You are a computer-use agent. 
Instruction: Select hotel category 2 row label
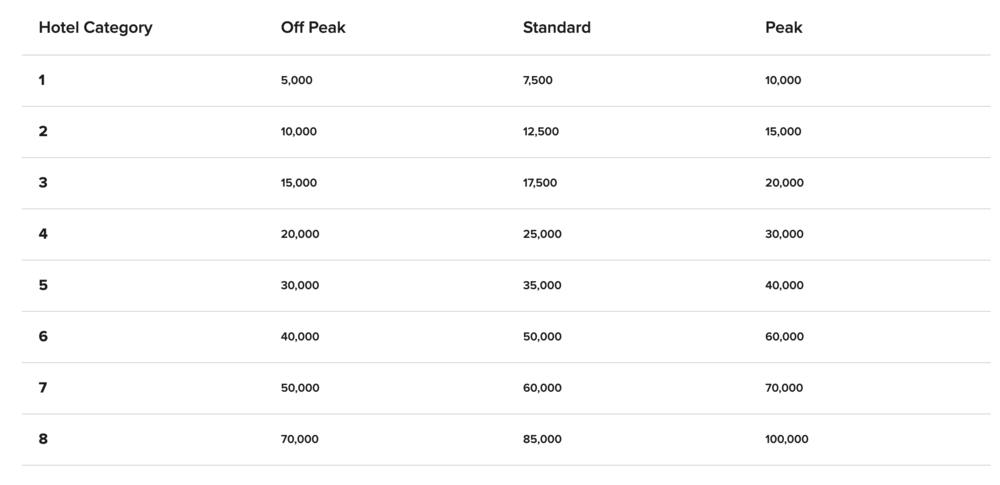point(43,131)
